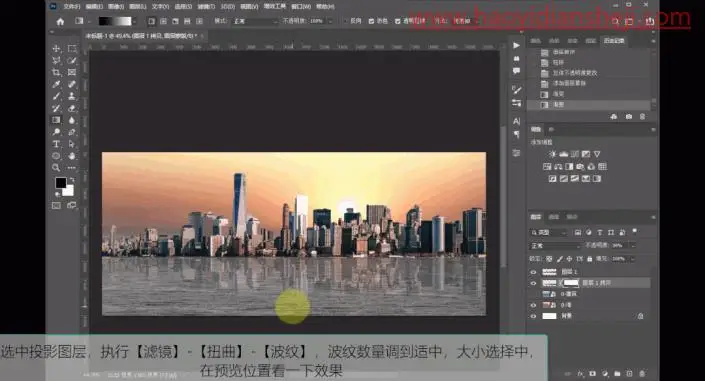The height and width of the screenshot is (381, 705).
Task: Add Color Balance scales adjustment icon
Action: [x=558, y=166]
